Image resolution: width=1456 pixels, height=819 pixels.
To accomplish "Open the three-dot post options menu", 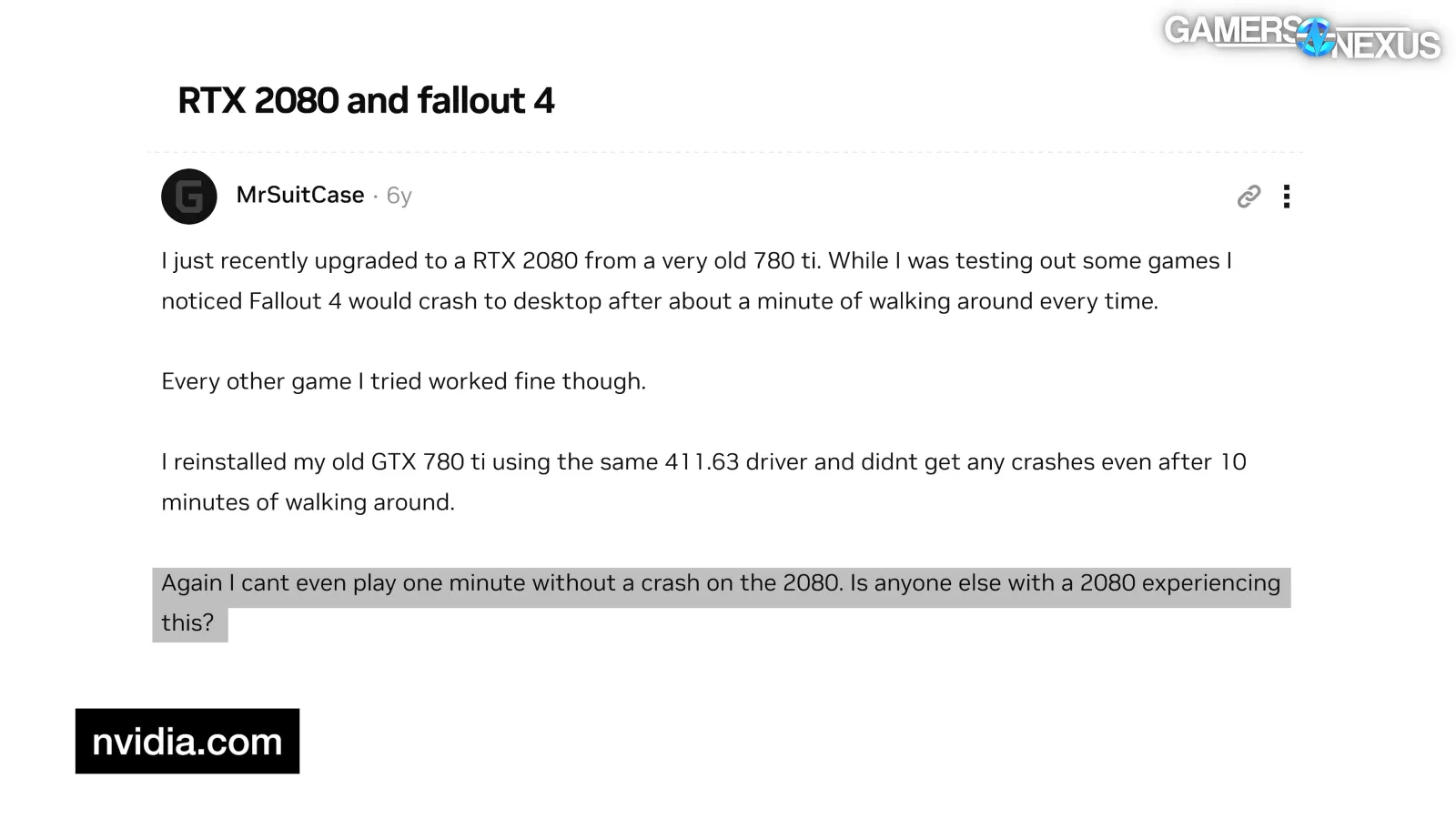I will (1287, 197).
